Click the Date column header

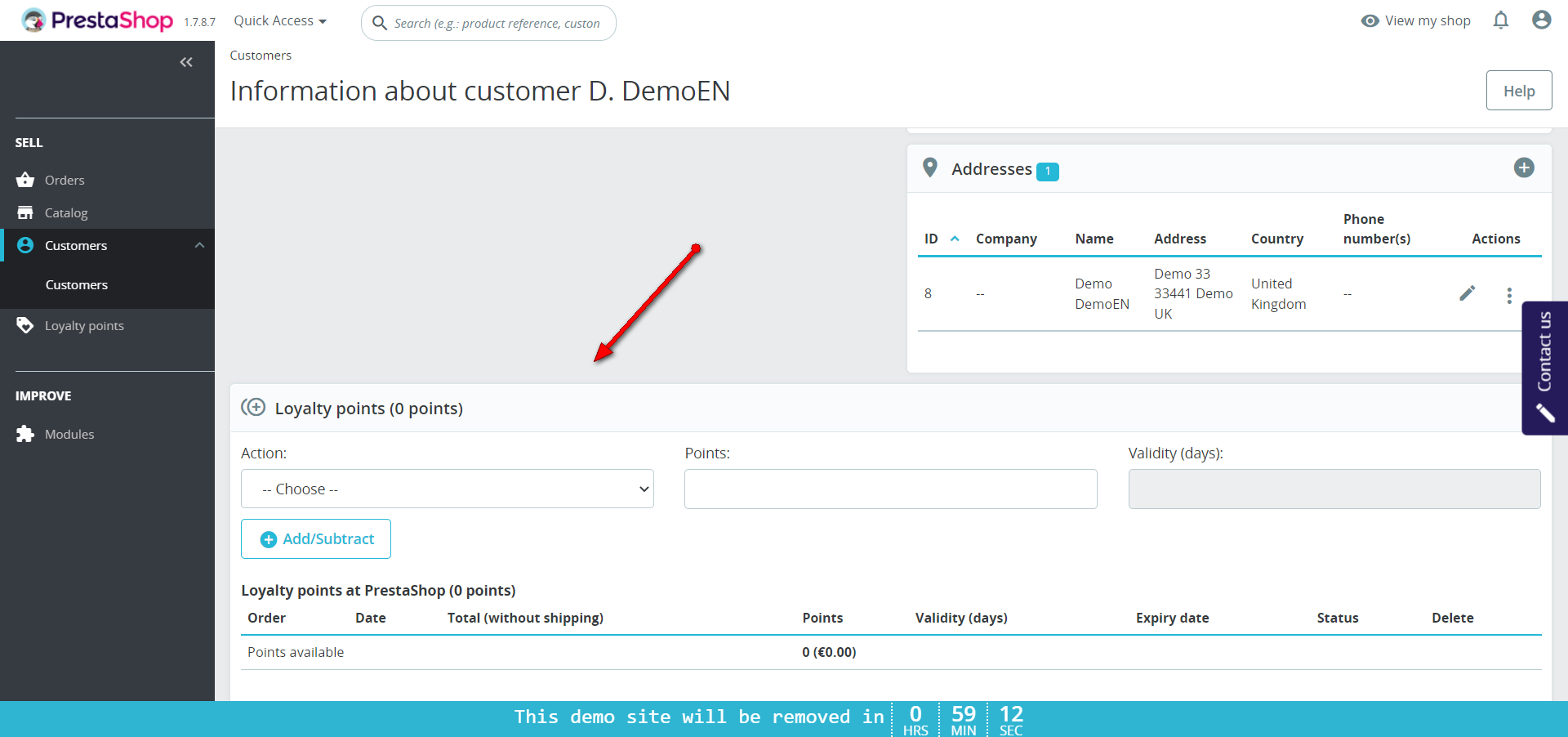[371, 618]
